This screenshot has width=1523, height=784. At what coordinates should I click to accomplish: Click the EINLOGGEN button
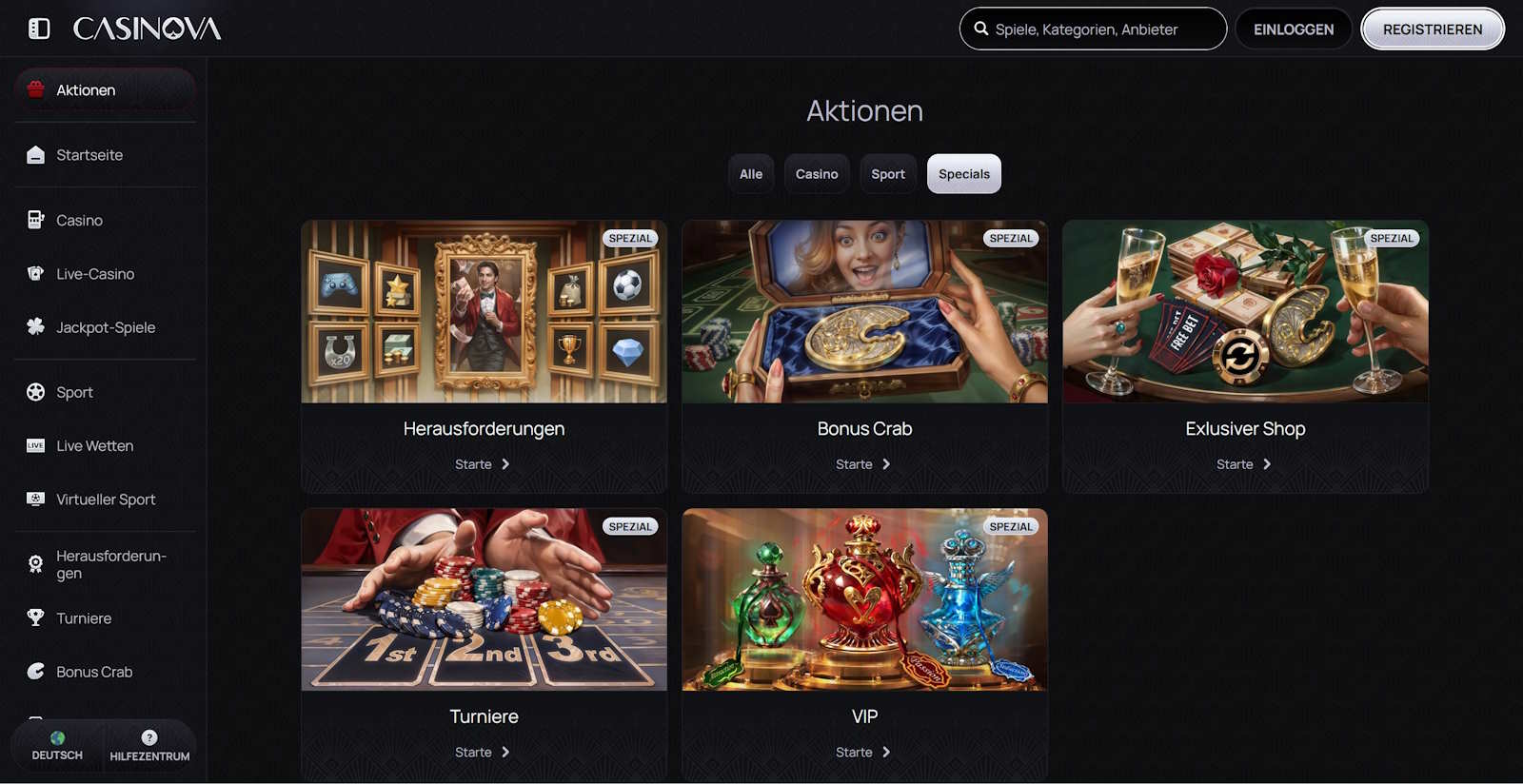coord(1294,29)
